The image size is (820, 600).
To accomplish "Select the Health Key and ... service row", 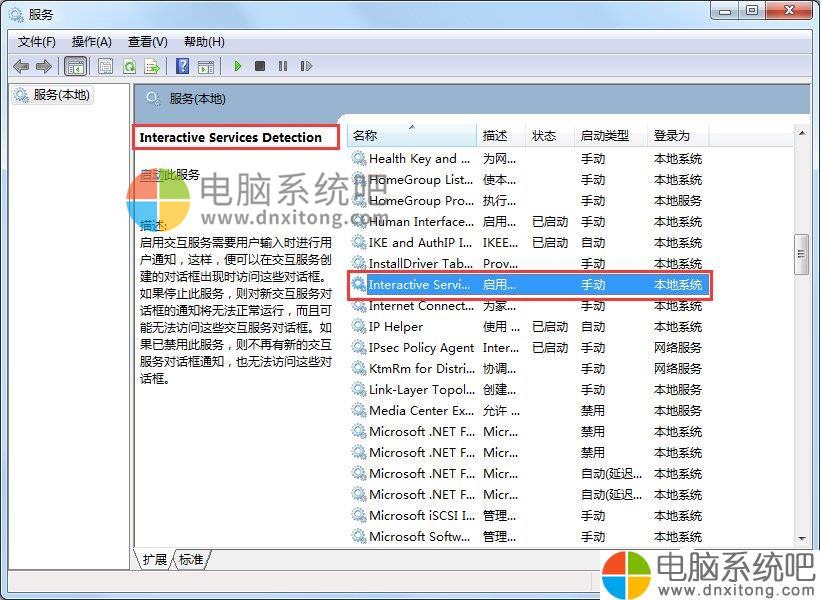I will coord(528,159).
